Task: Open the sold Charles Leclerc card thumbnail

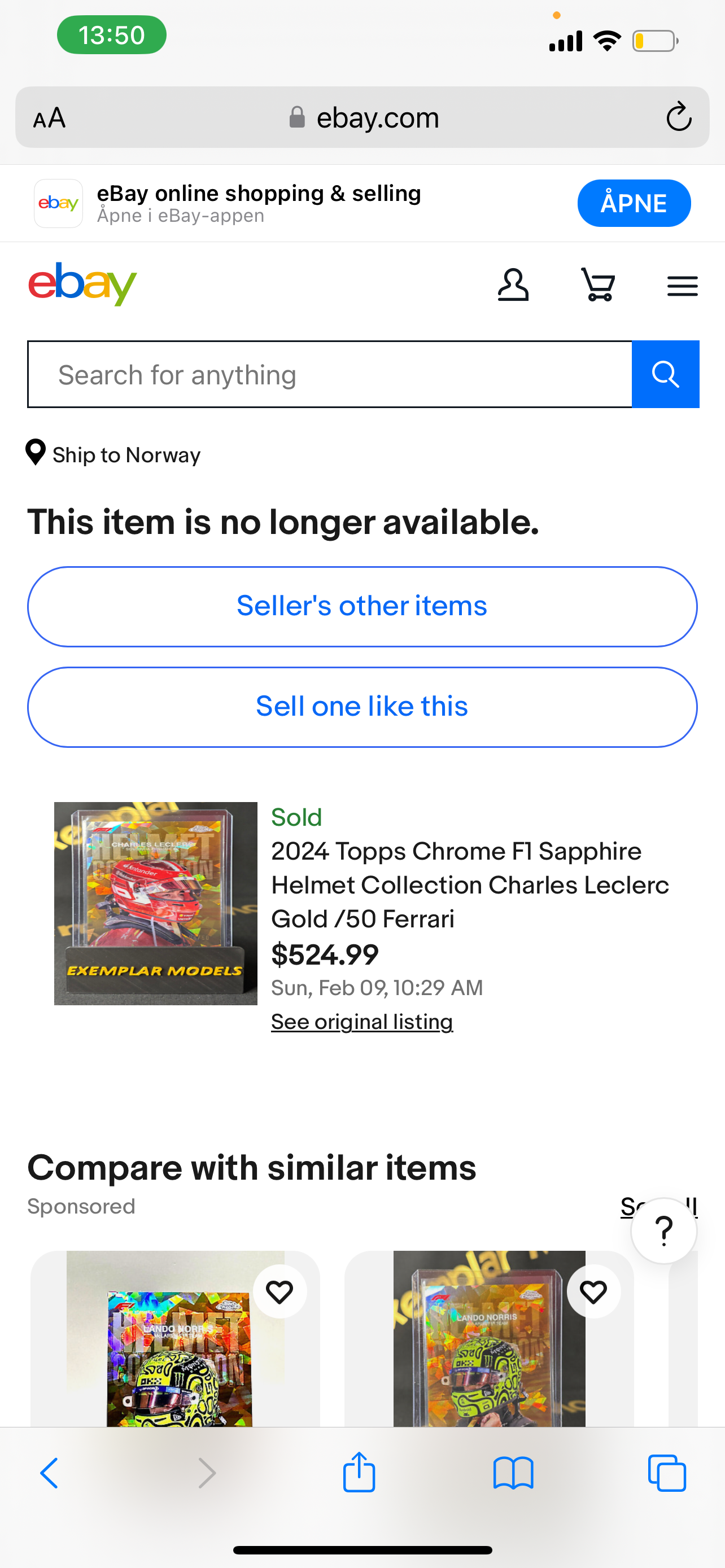Action: coord(156,903)
